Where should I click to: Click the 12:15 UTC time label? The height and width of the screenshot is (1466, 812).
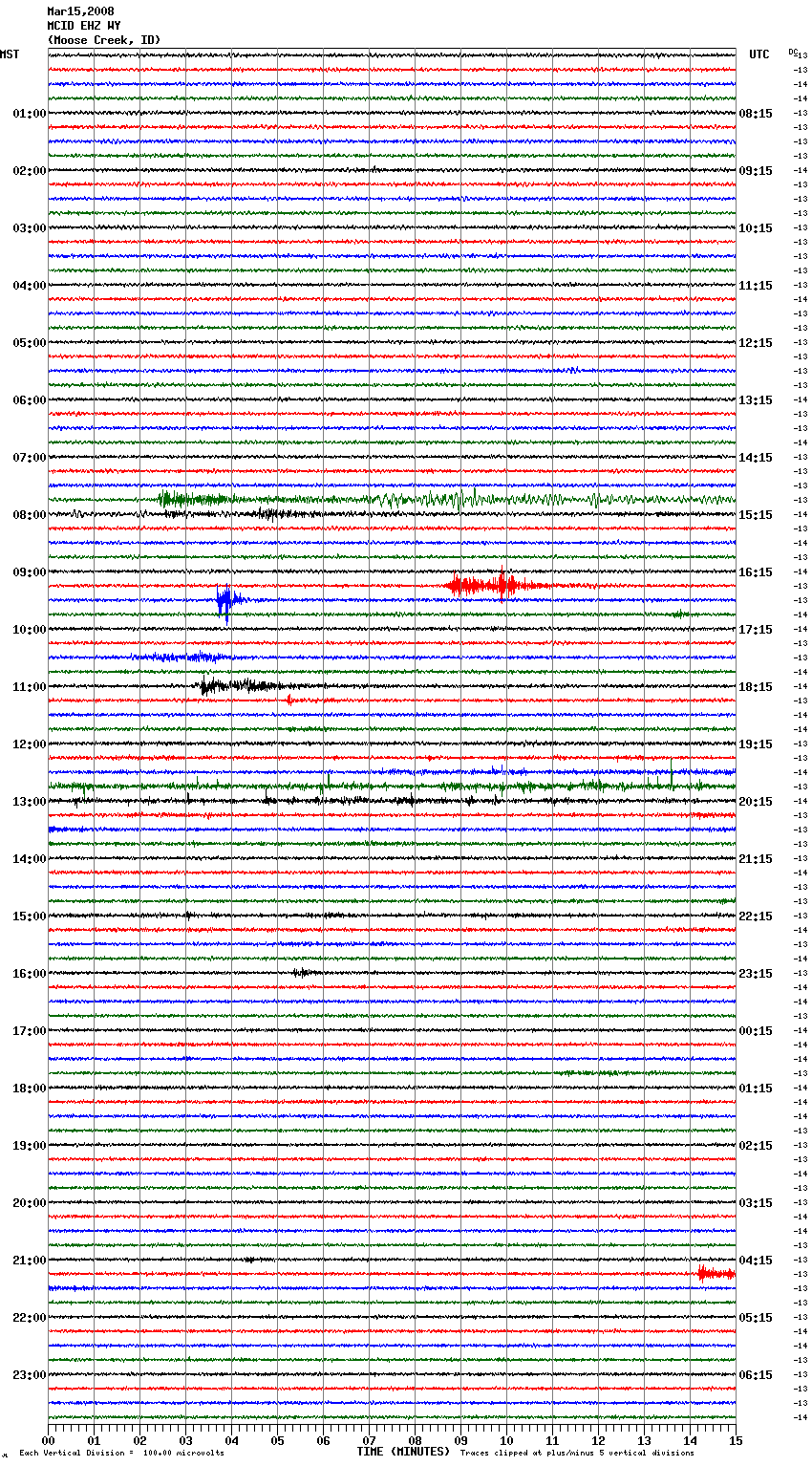756,343
